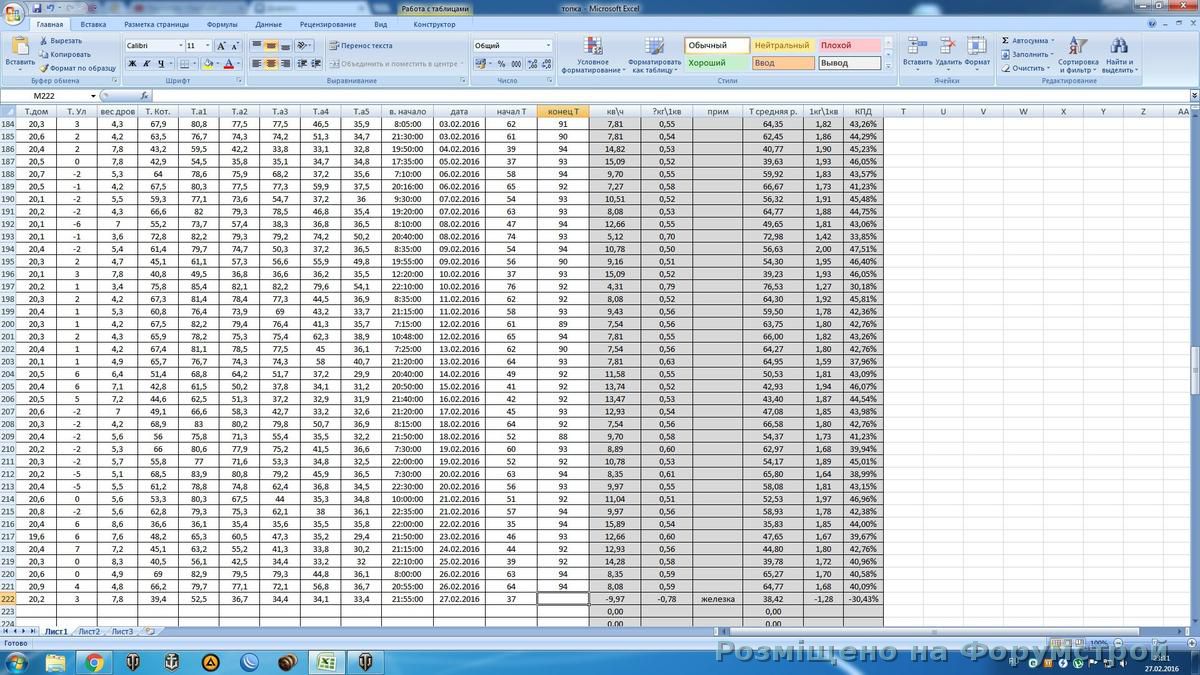Image resolution: width=1200 pixels, height=675 pixels.
Task: Toggle Wrap Text (Перенос текста)
Action: click(x=359, y=45)
